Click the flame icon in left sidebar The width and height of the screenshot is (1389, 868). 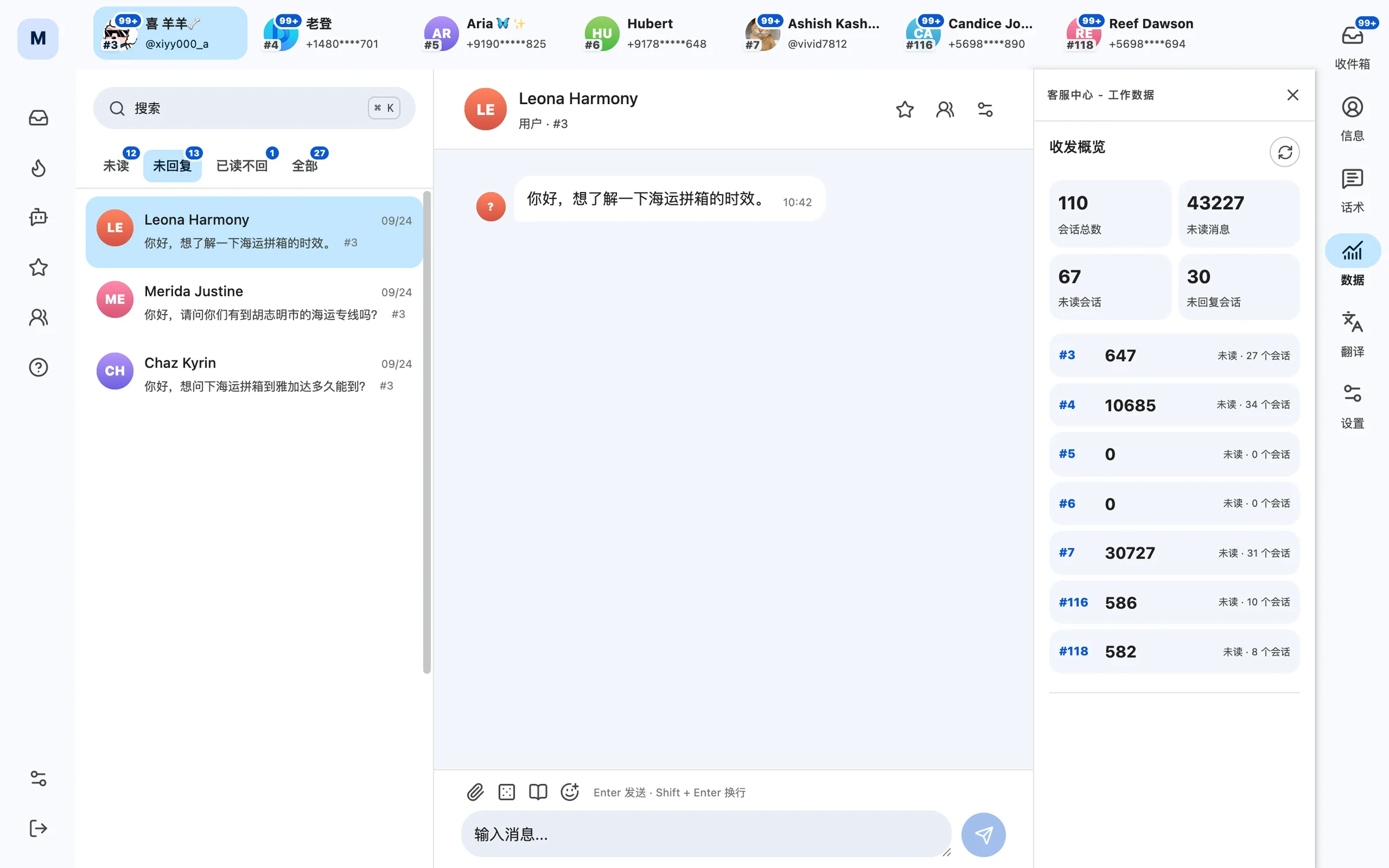click(x=38, y=168)
